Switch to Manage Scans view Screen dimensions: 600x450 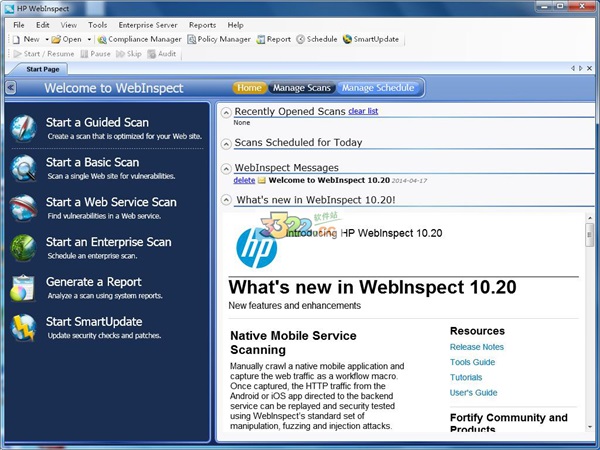(302, 88)
